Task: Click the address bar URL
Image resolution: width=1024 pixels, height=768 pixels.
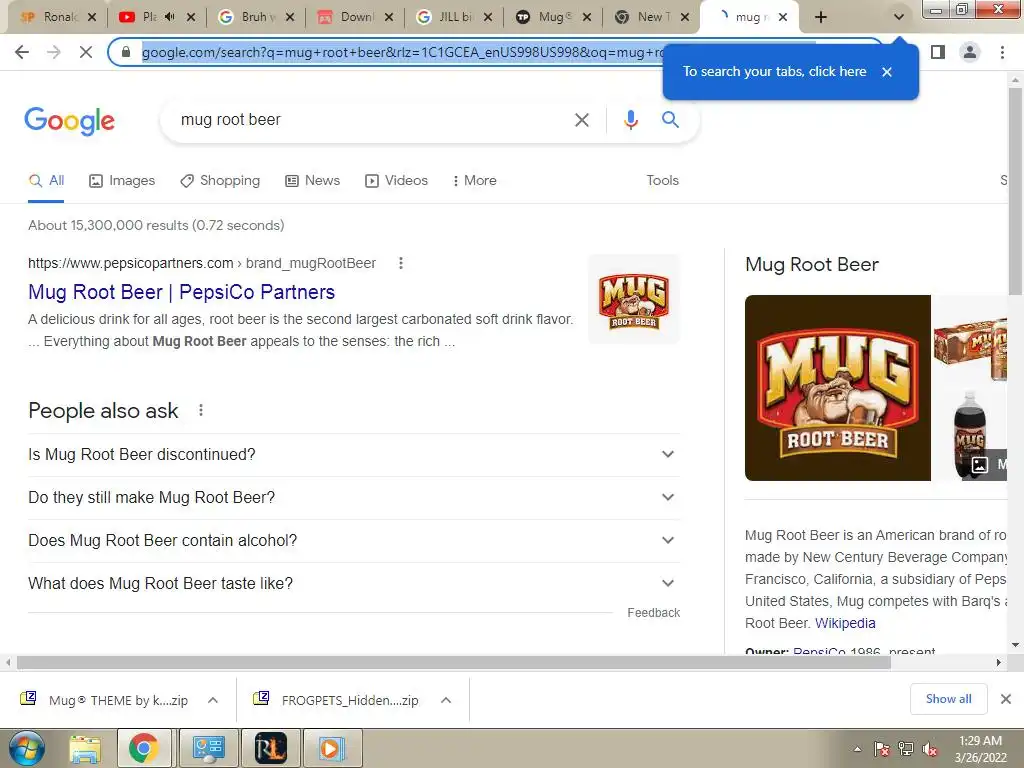Action: [402, 52]
